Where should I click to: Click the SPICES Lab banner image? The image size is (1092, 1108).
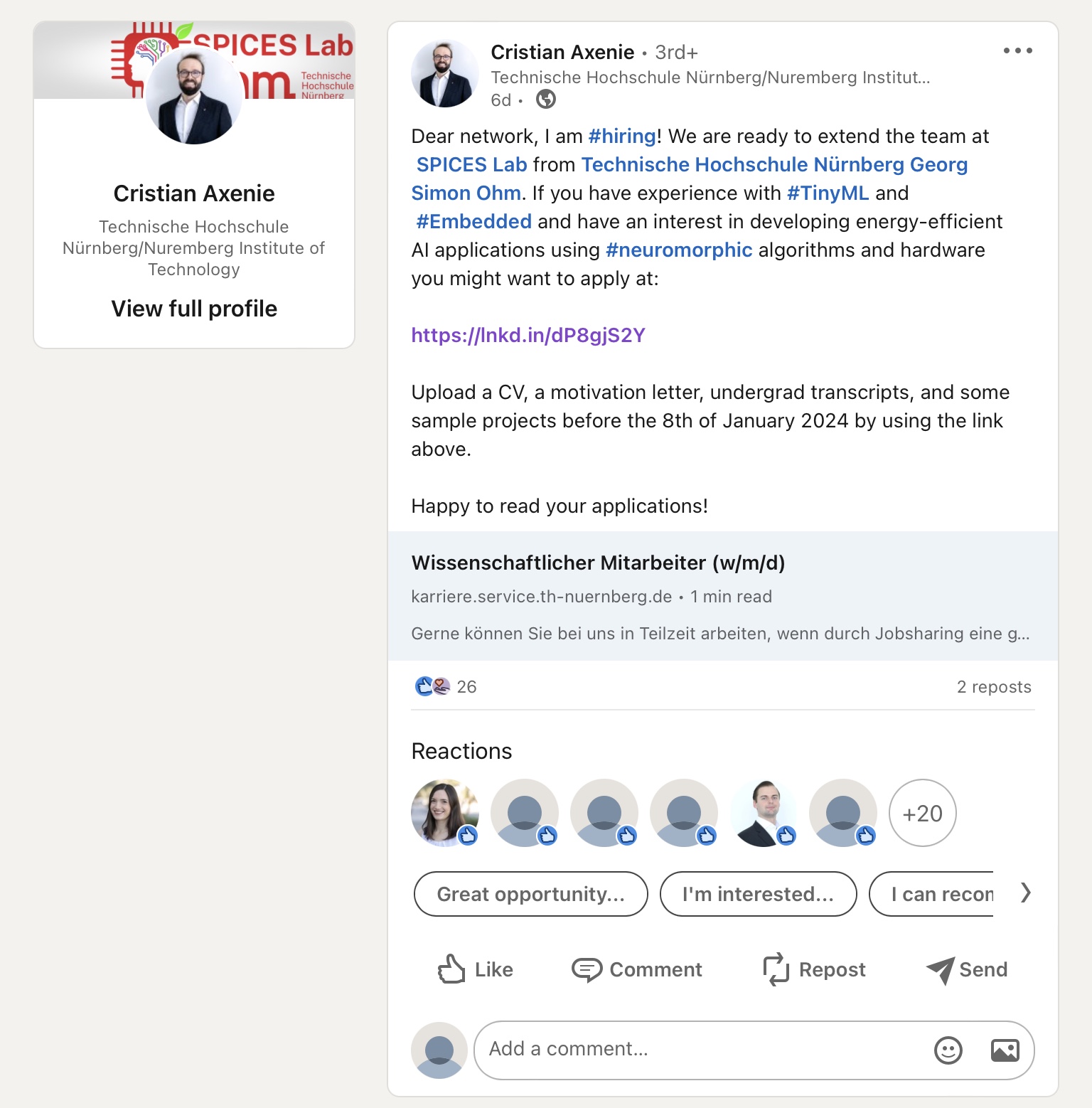pos(194,60)
